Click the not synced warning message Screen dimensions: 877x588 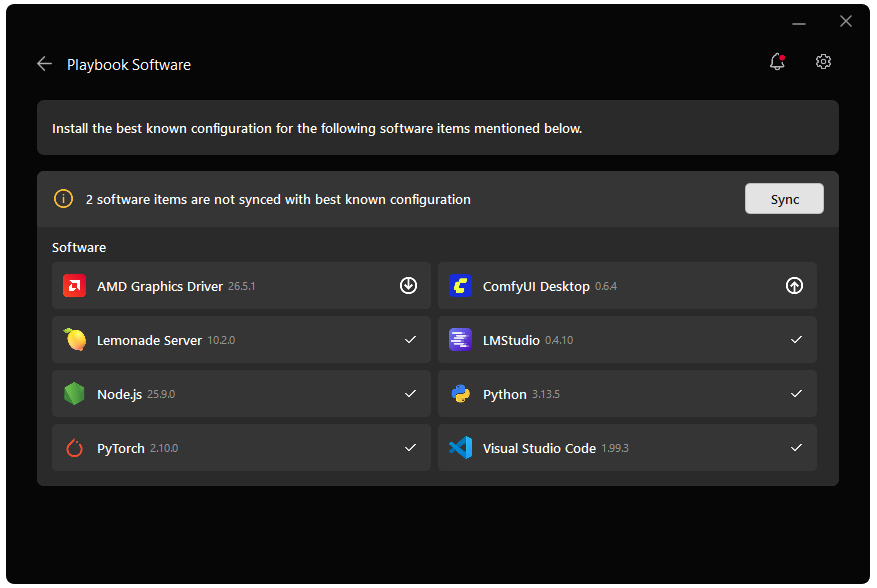pyautogui.click(x=278, y=199)
